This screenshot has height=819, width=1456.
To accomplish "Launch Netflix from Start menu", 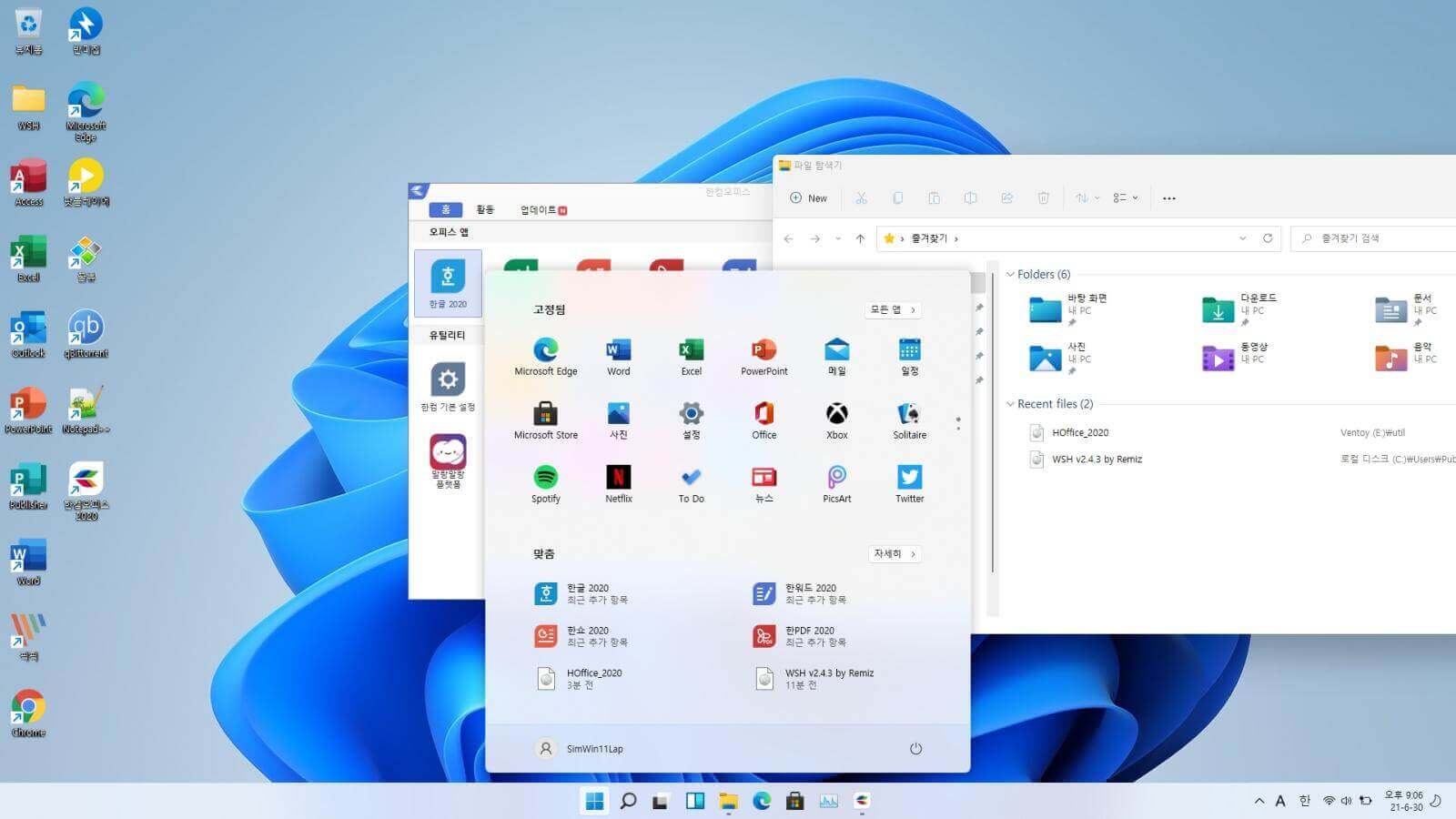I will pos(618,484).
